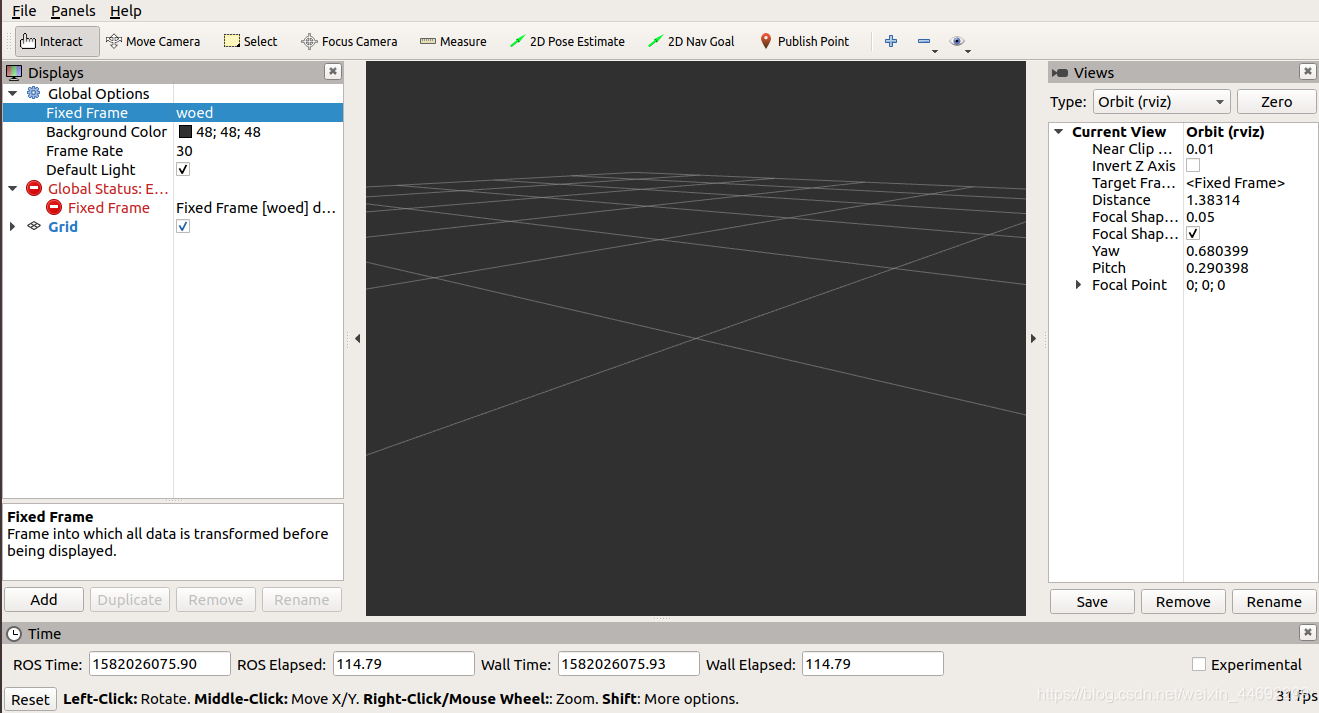Image resolution: width=1319 pixels, height=713 pixels.
Task: Click the Target Frame value <Fixed Frame>
Action: [1235, 183]
